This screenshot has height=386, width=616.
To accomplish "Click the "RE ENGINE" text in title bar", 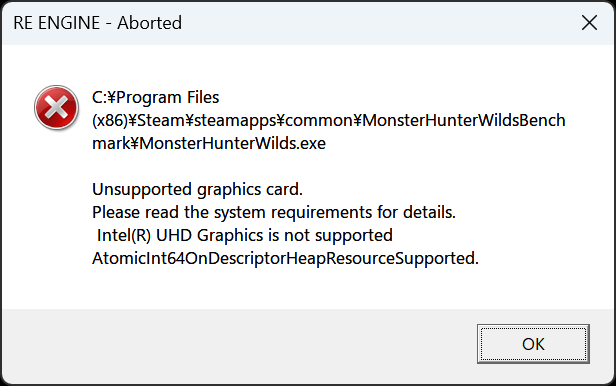I will click(x=57, y=23).
